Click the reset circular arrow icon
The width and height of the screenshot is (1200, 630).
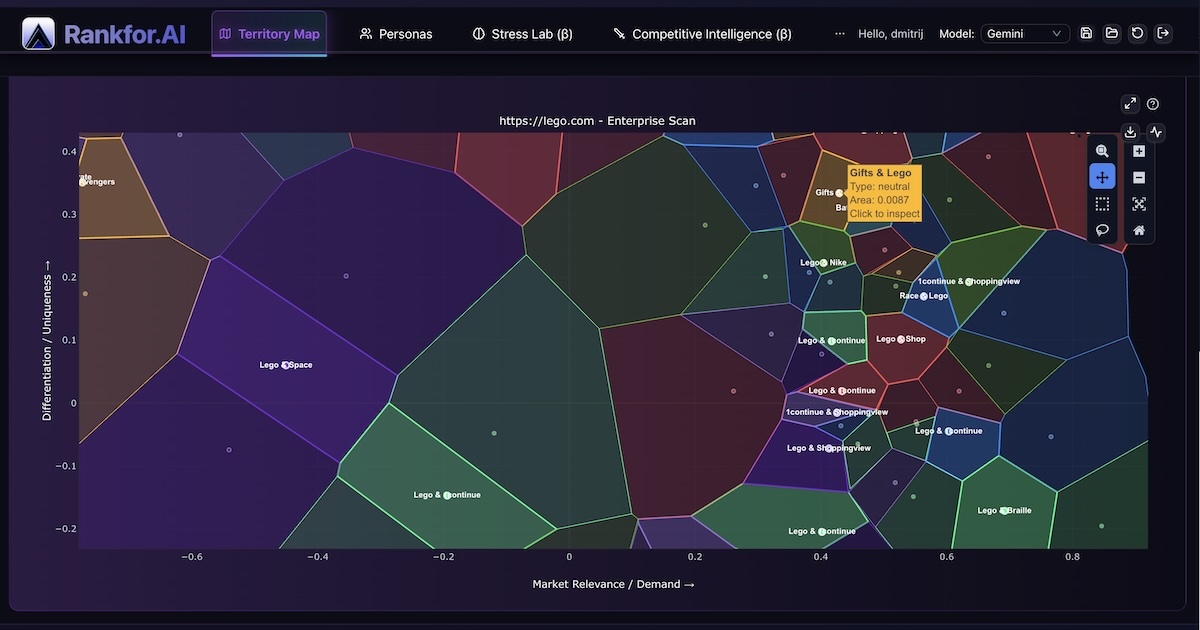coord(1137,33)
